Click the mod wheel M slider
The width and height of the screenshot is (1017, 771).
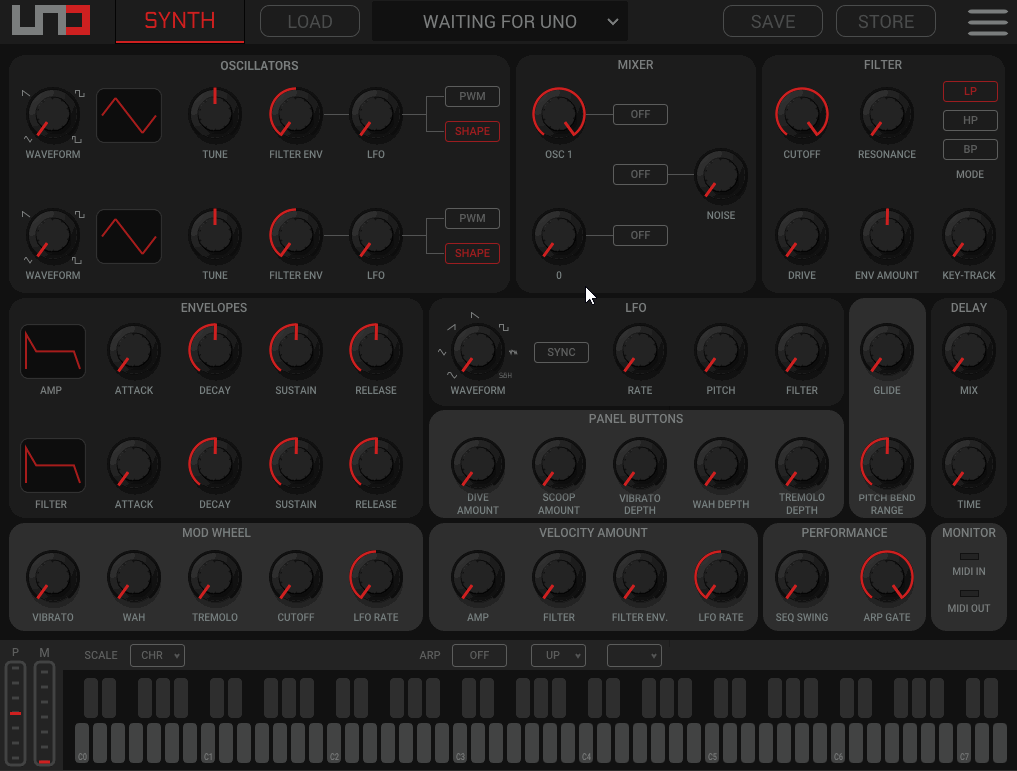44,713
